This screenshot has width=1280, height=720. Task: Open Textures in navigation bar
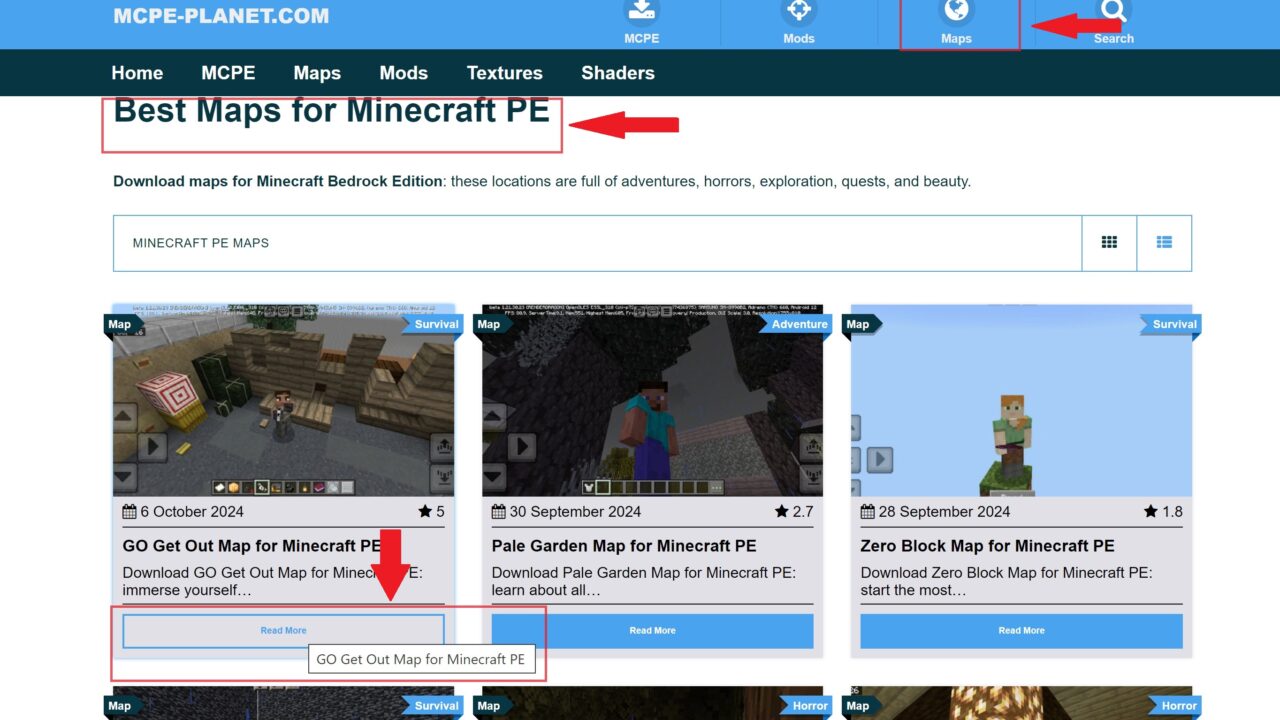(x=505, y=73)
